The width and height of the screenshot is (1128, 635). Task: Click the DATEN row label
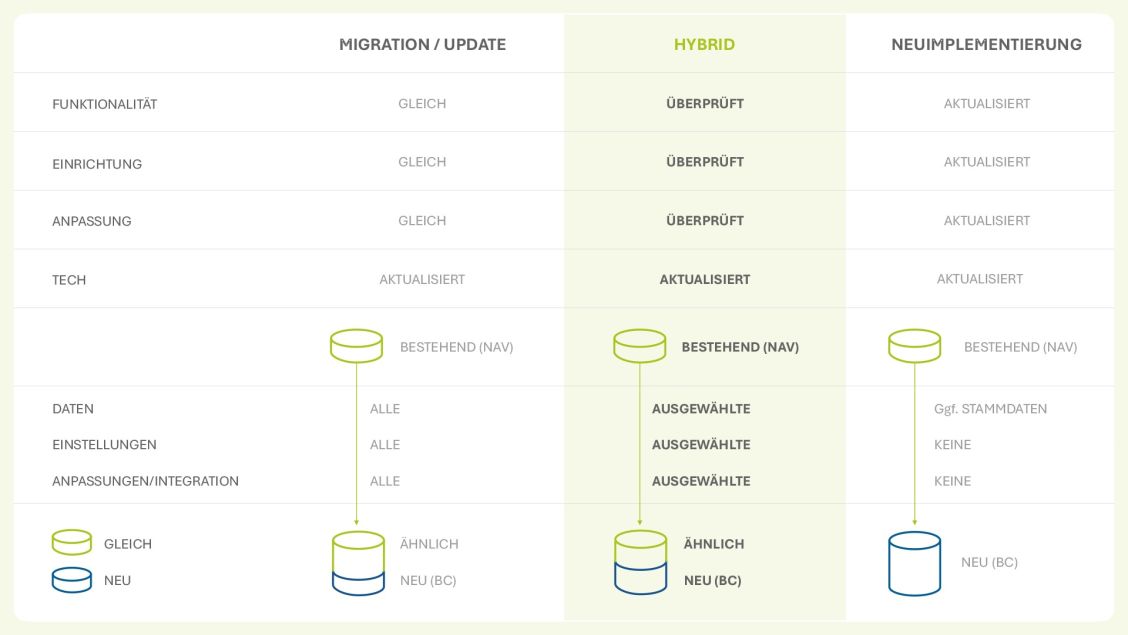coord(73,409)
